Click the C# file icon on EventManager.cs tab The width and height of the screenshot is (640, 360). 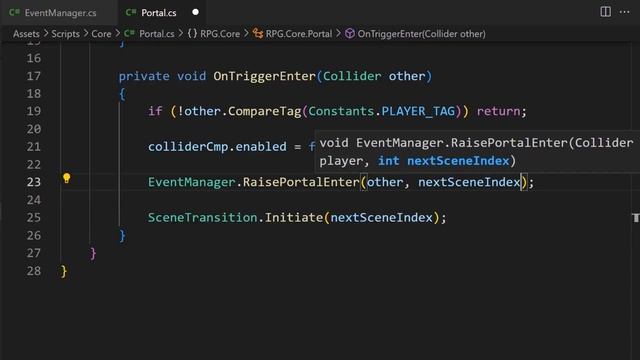pyautogui.click(x=14, y=12)
